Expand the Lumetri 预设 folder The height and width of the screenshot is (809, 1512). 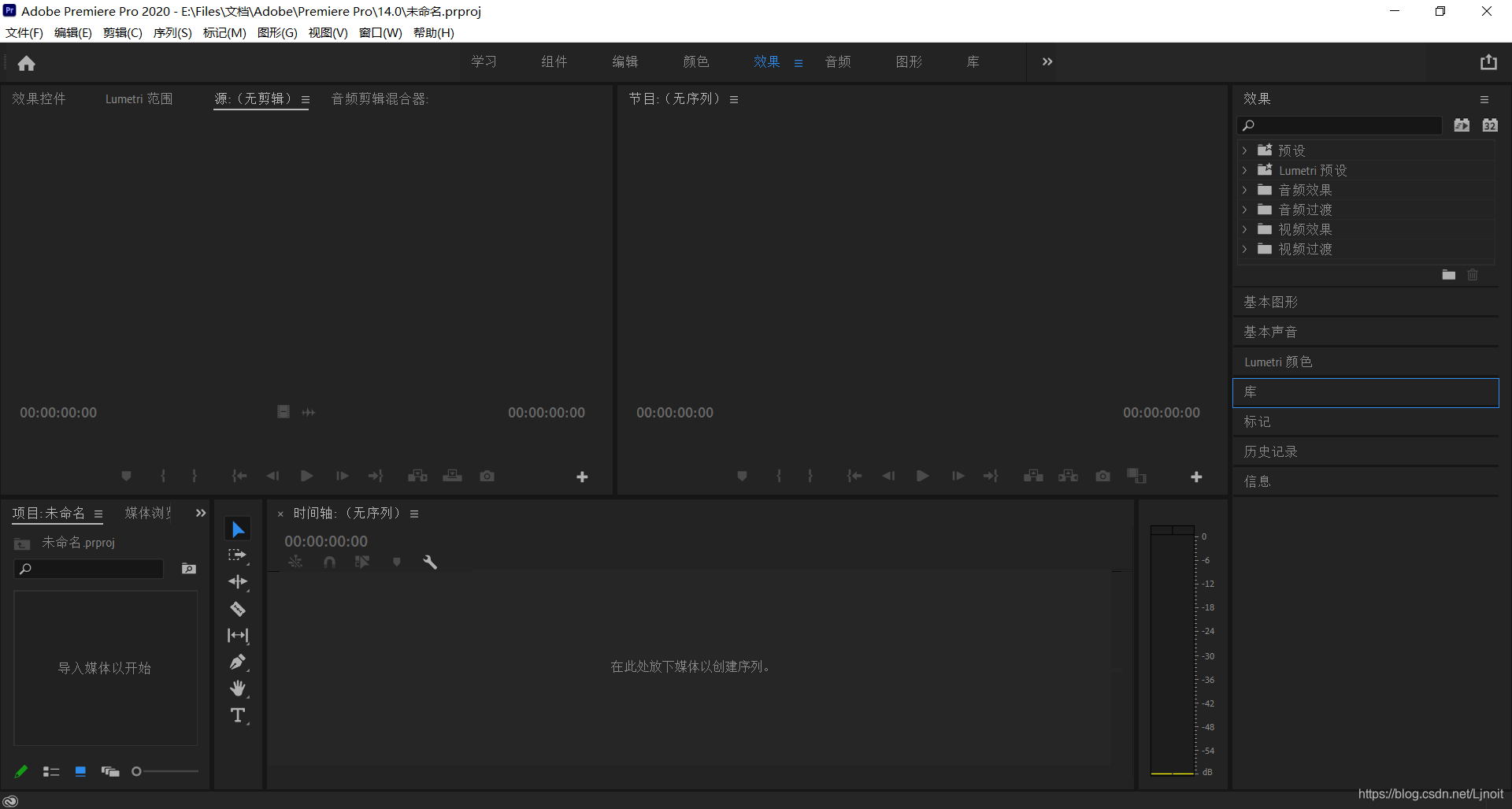coord(1244,170)
